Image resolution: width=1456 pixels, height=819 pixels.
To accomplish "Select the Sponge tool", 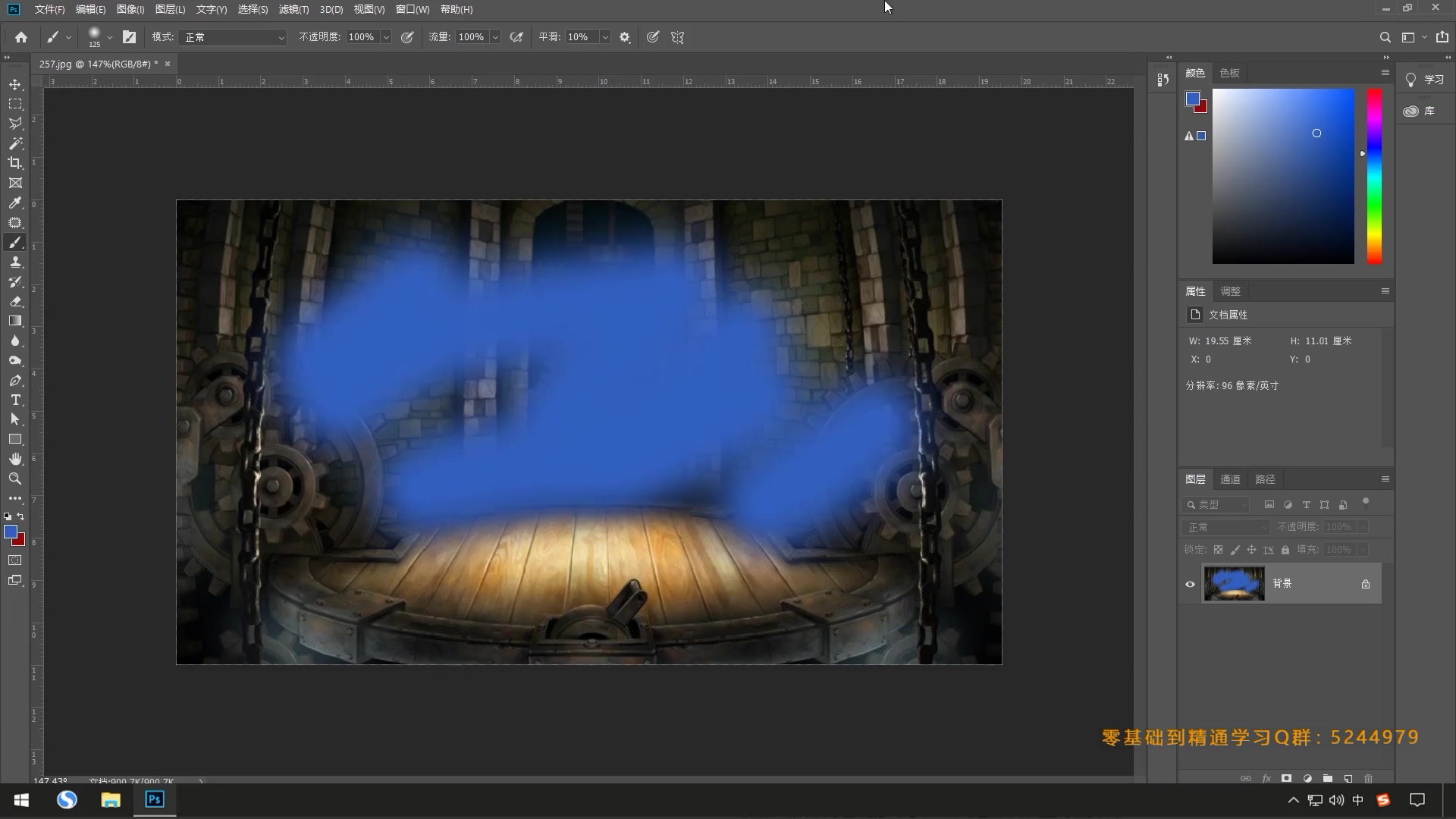I will coord(15,361).
